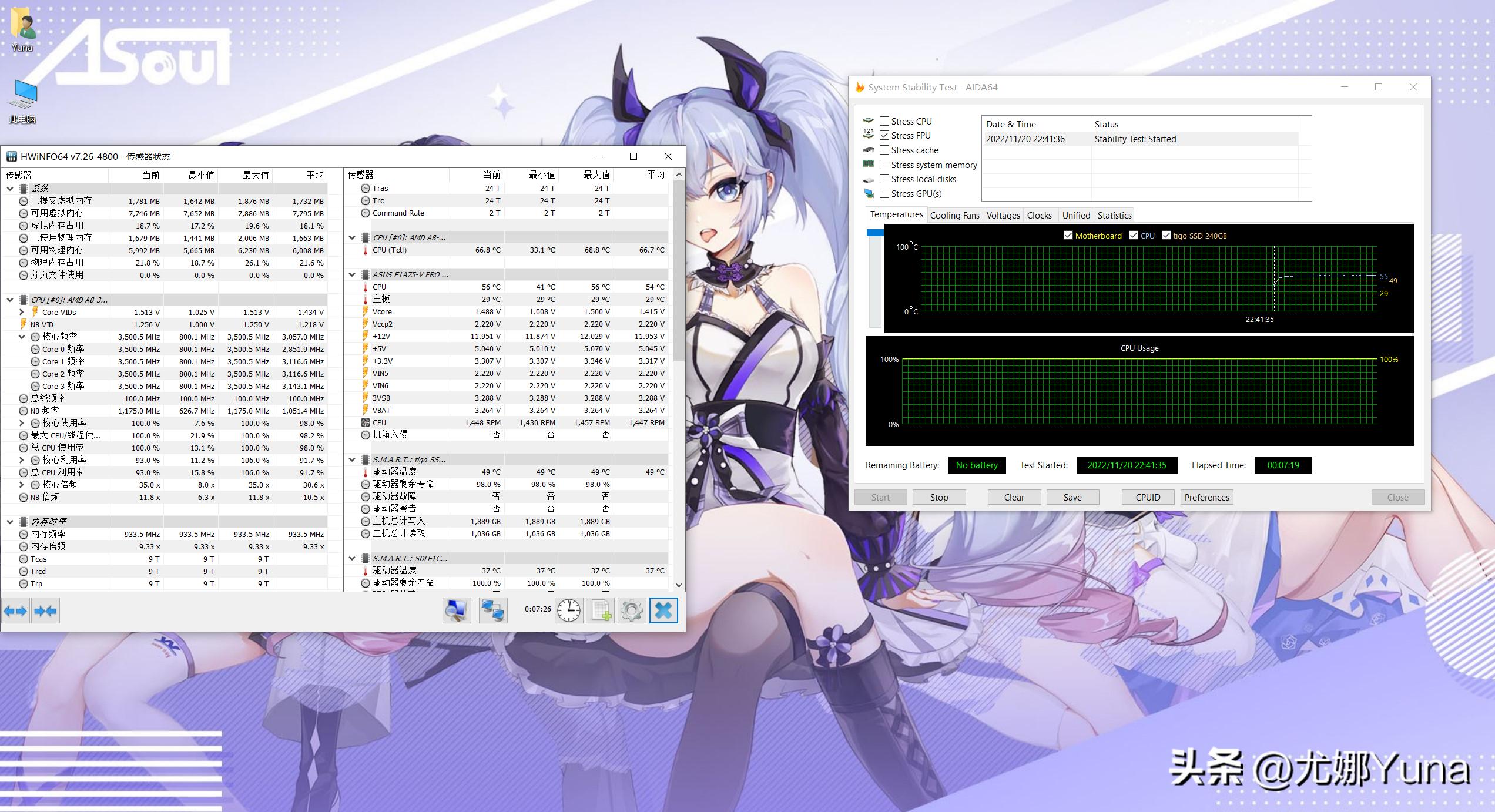This screenshot has height=812, width=1495.
Task: Reset elapsed time with clock icon
Action: 568,610
